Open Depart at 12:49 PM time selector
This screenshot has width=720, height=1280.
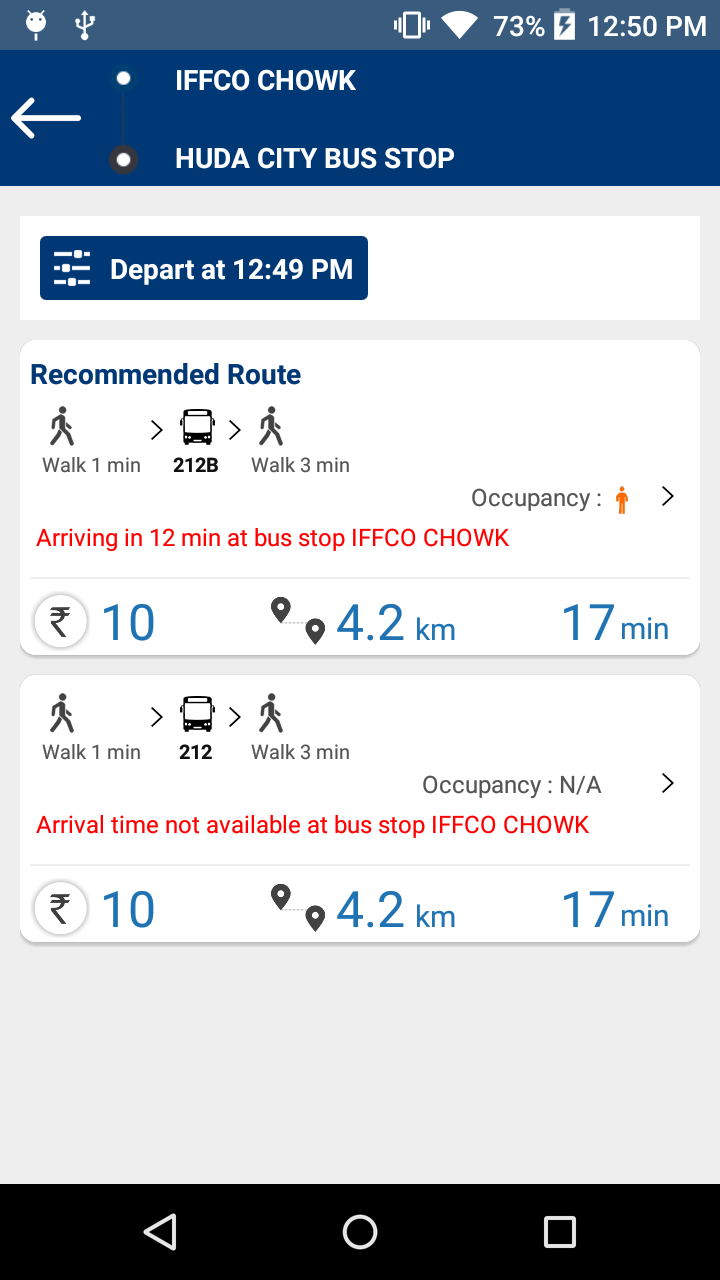(x=204, y=268)
